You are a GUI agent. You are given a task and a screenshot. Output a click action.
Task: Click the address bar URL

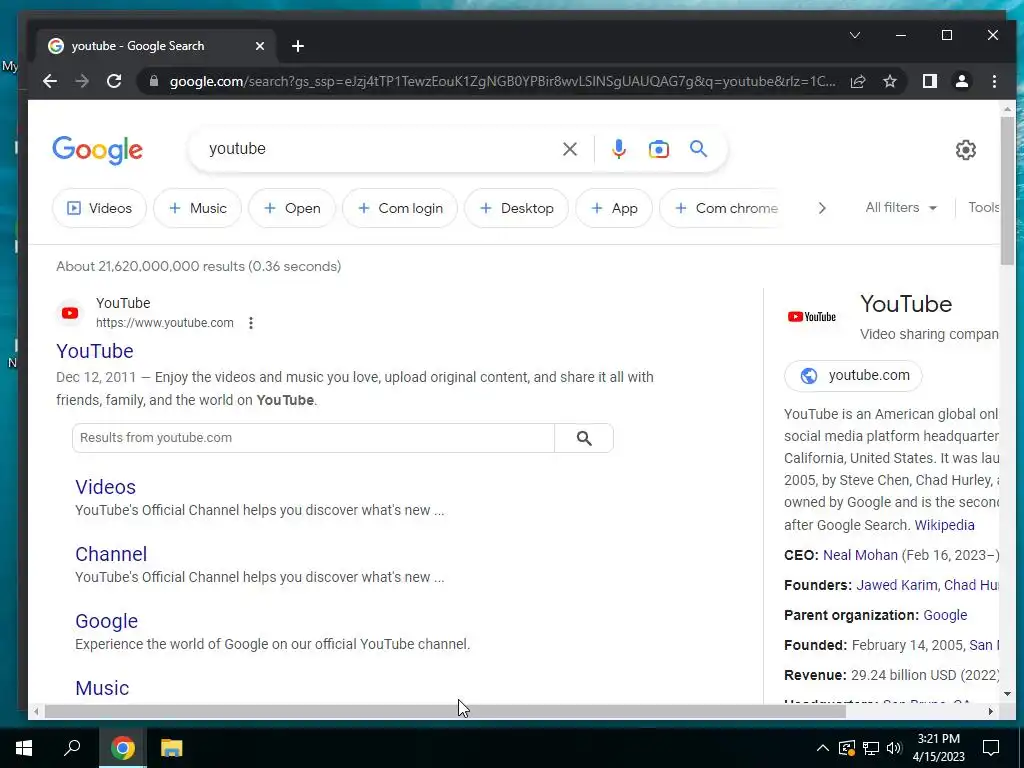pos(502,82)
